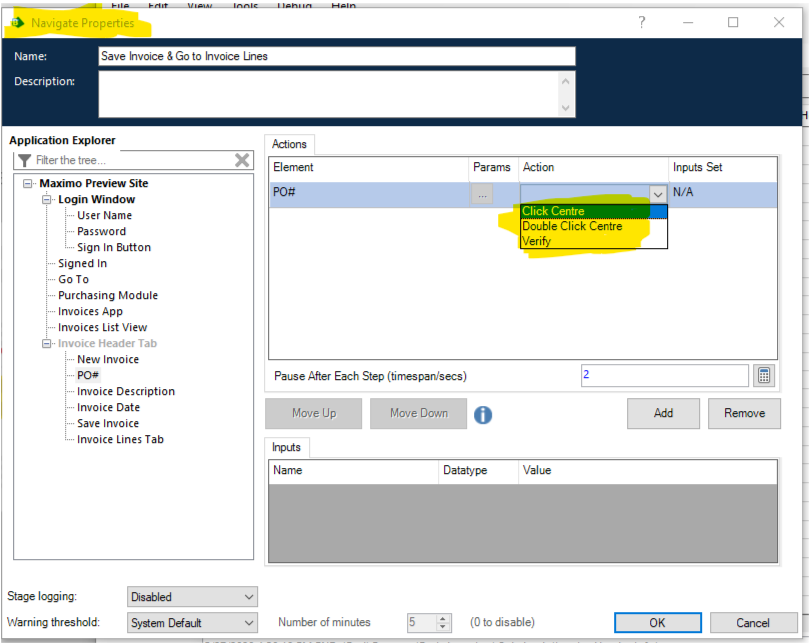Click the blue info icon

(483, 414)
